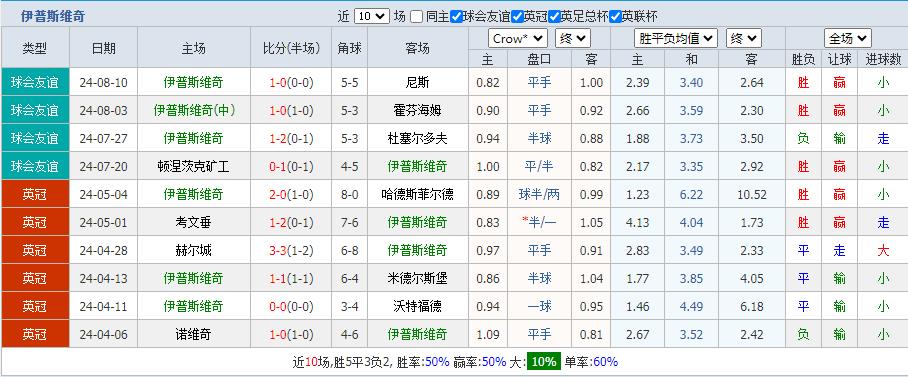Click the 日期 column header
Screen dimensions: 908x377
[x=104, y=48]
